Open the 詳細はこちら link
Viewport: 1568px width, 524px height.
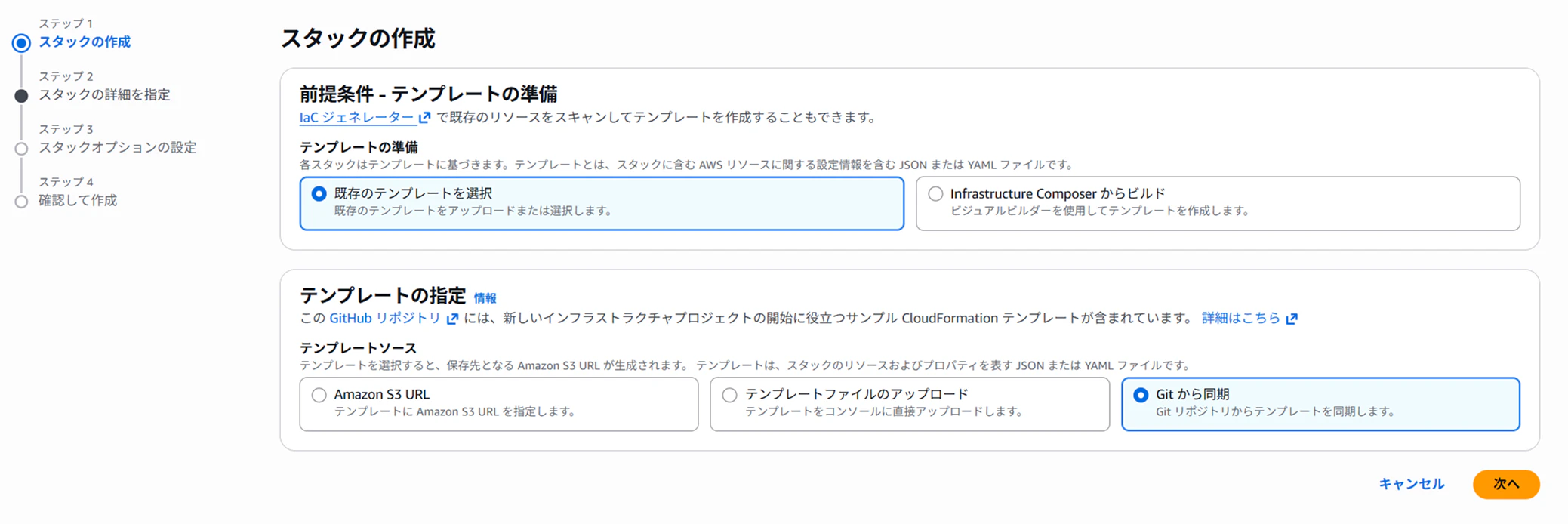(x=1241, y=318)
